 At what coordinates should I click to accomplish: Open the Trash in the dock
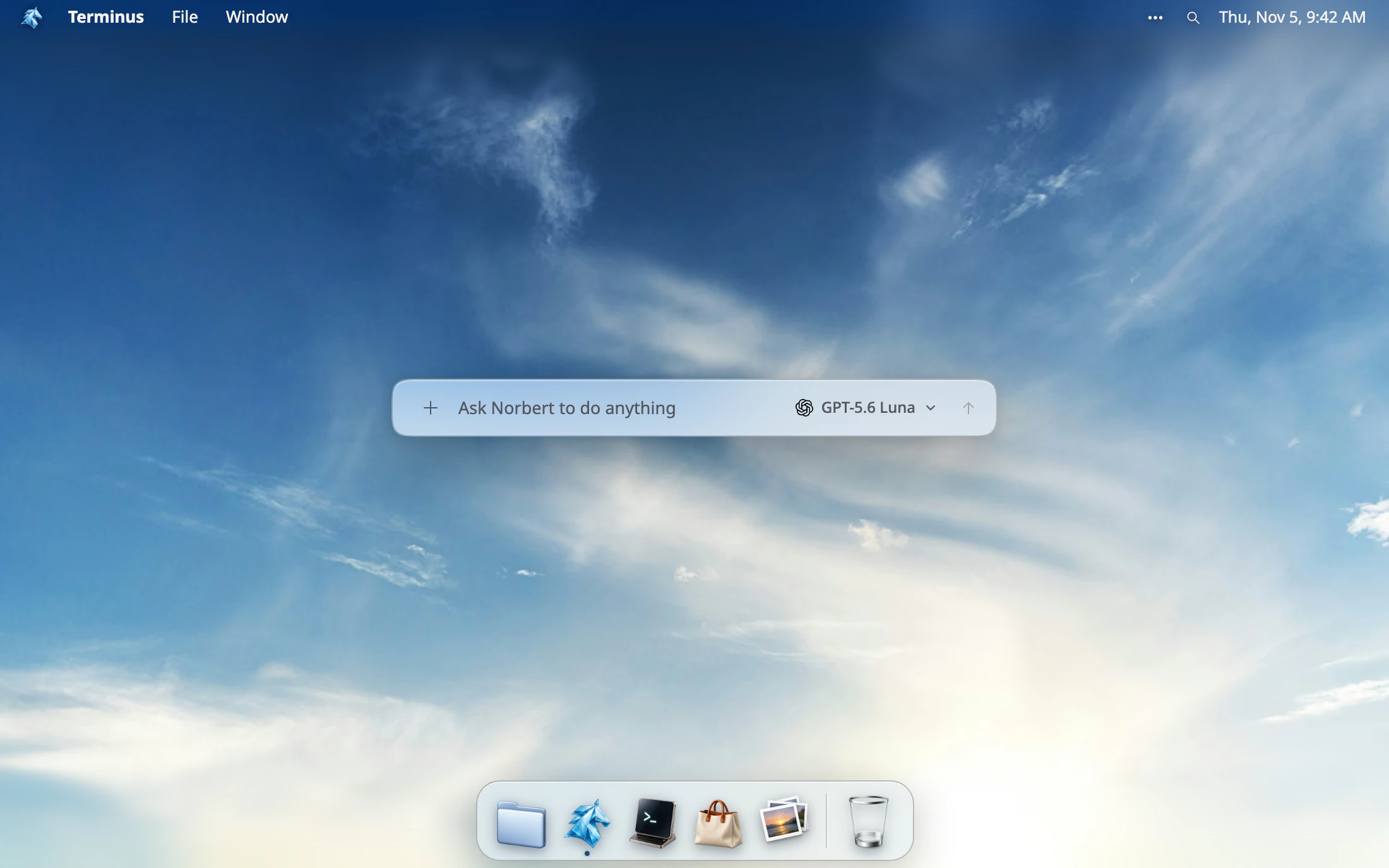(868, 821)
